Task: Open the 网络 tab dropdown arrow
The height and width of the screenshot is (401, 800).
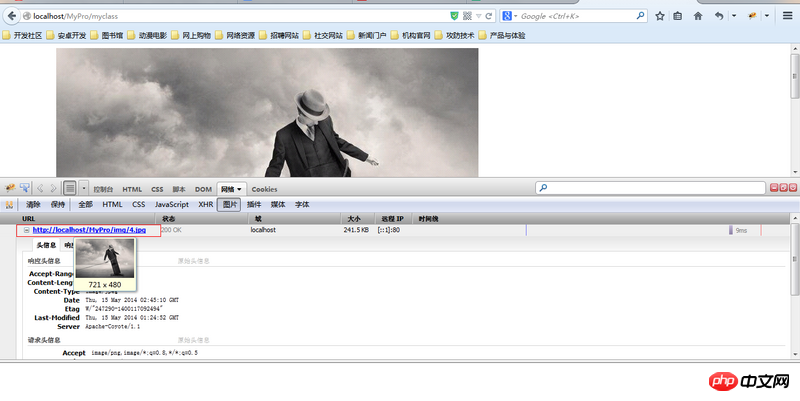Action: click(239, 189)
